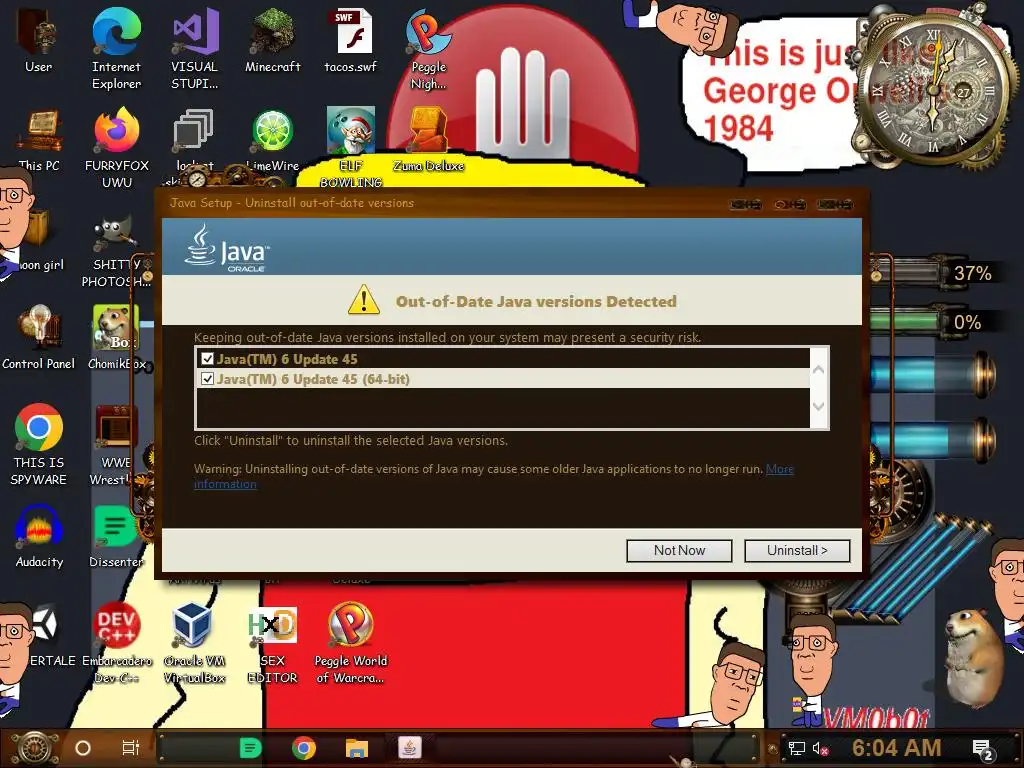Open the Control Panel desktop icon
This screenshot has width=1024, height=768.
pyautogui.click(x=39, y=336)
